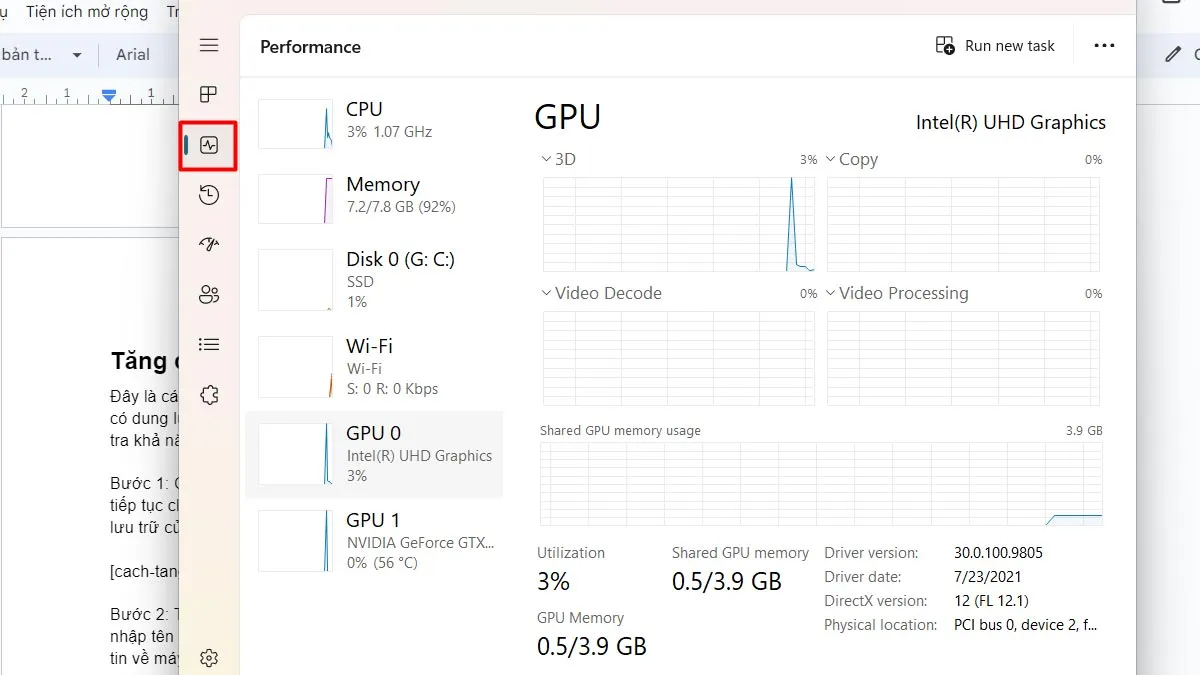Open the Details list icon

click(x=209, y=345)
